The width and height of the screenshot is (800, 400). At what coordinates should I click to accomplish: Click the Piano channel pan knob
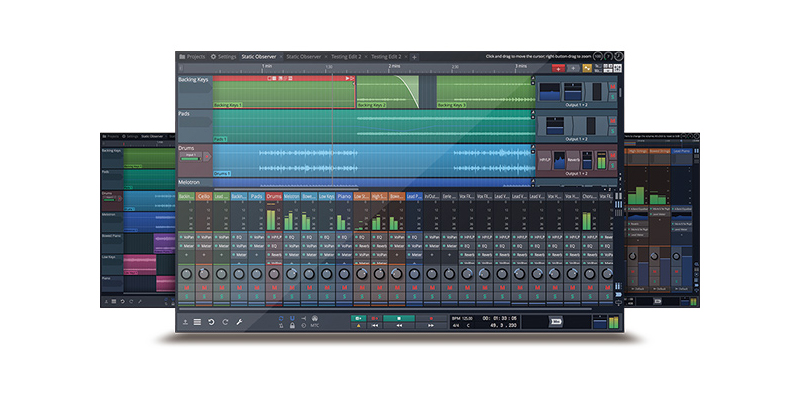coord(345,273)
